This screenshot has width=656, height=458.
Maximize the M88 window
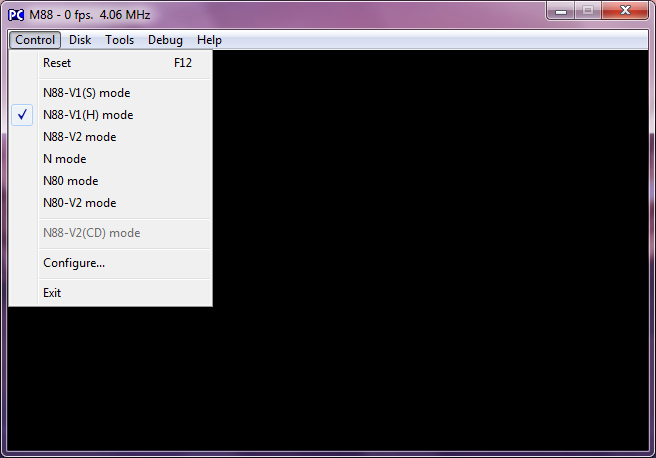[588, 11]
